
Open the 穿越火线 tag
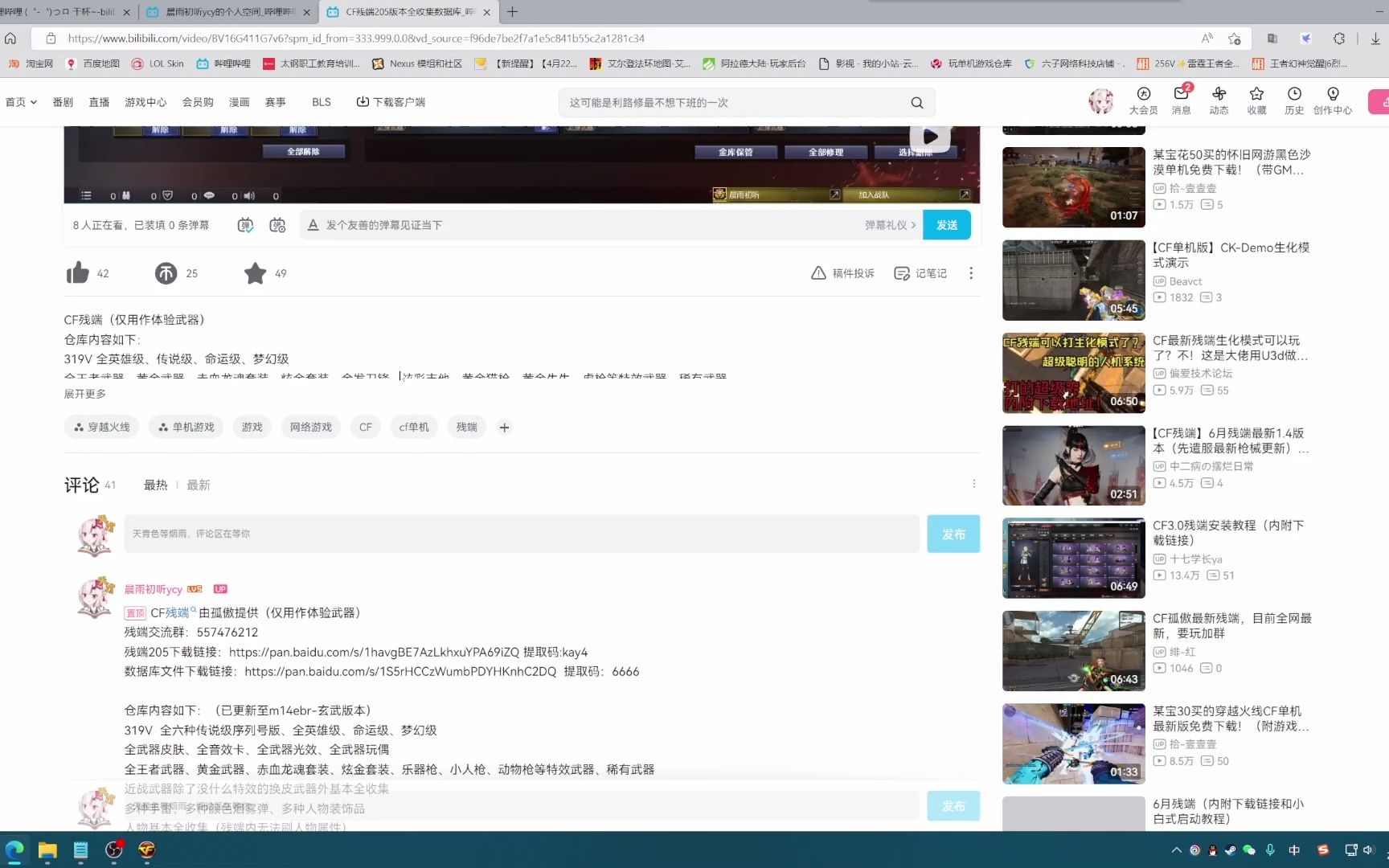(102, 427)
